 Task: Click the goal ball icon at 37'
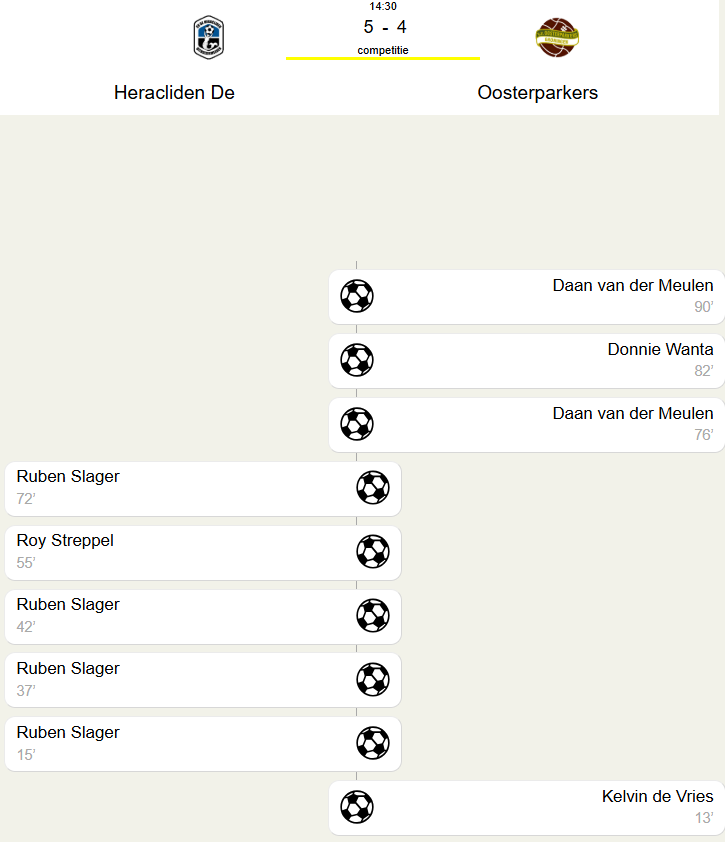(373, 680)
